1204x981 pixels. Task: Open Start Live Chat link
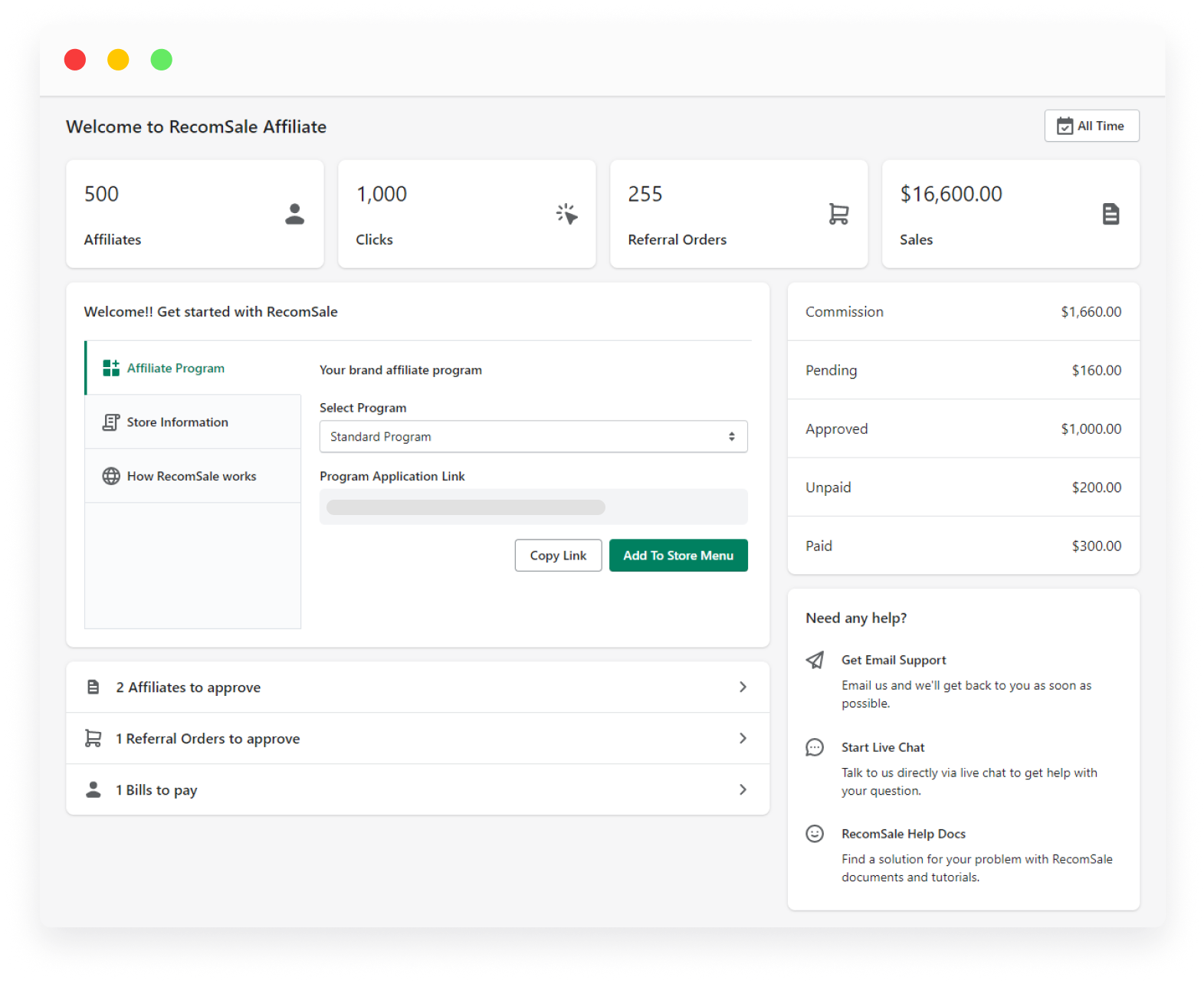point(883,747)
